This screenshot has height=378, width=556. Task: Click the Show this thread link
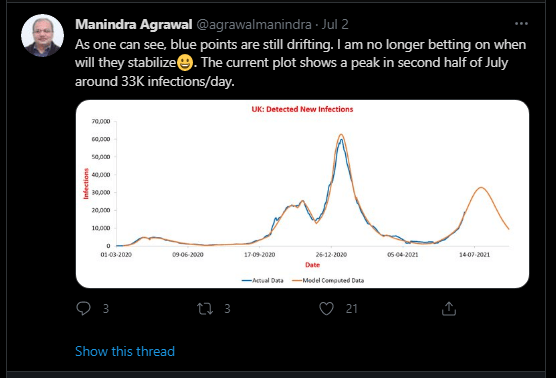[x=125, y=351]
